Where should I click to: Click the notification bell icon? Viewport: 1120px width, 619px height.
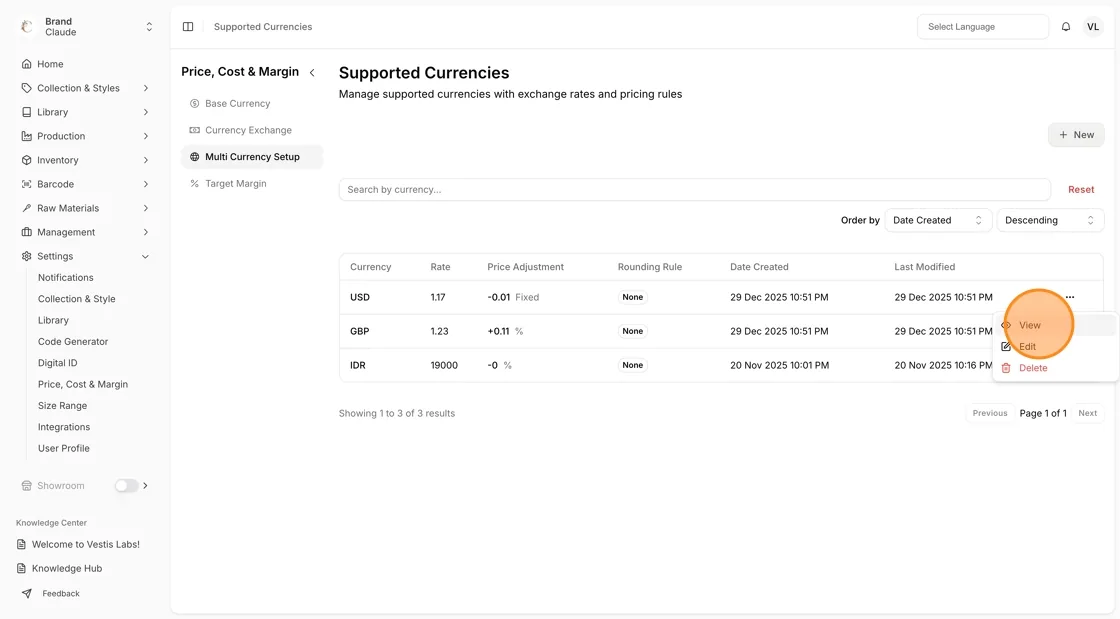click(x=1066, y=26)
